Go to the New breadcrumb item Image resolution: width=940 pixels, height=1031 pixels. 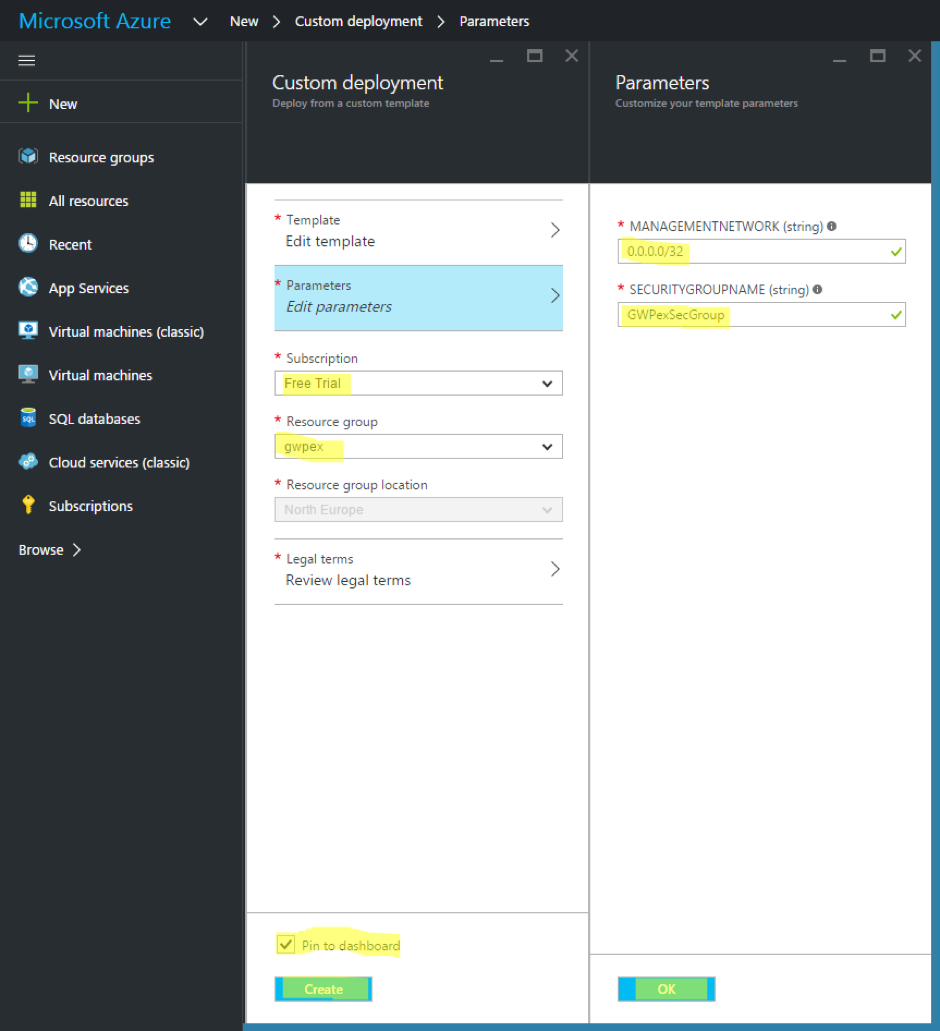[x=244, y=22]
